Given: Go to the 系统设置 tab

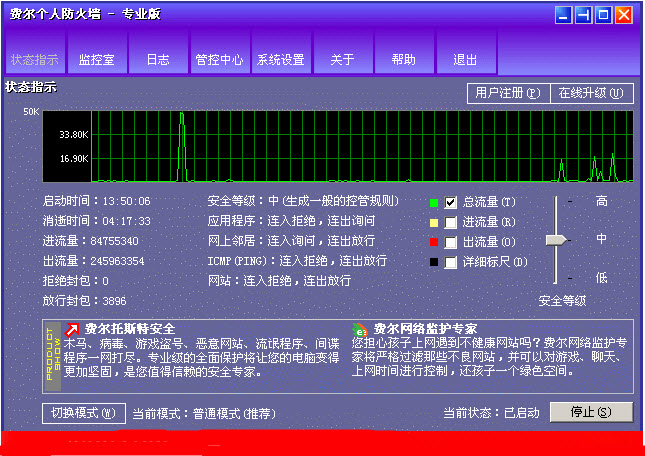Looking at the screenshot, I should point(280,59).
